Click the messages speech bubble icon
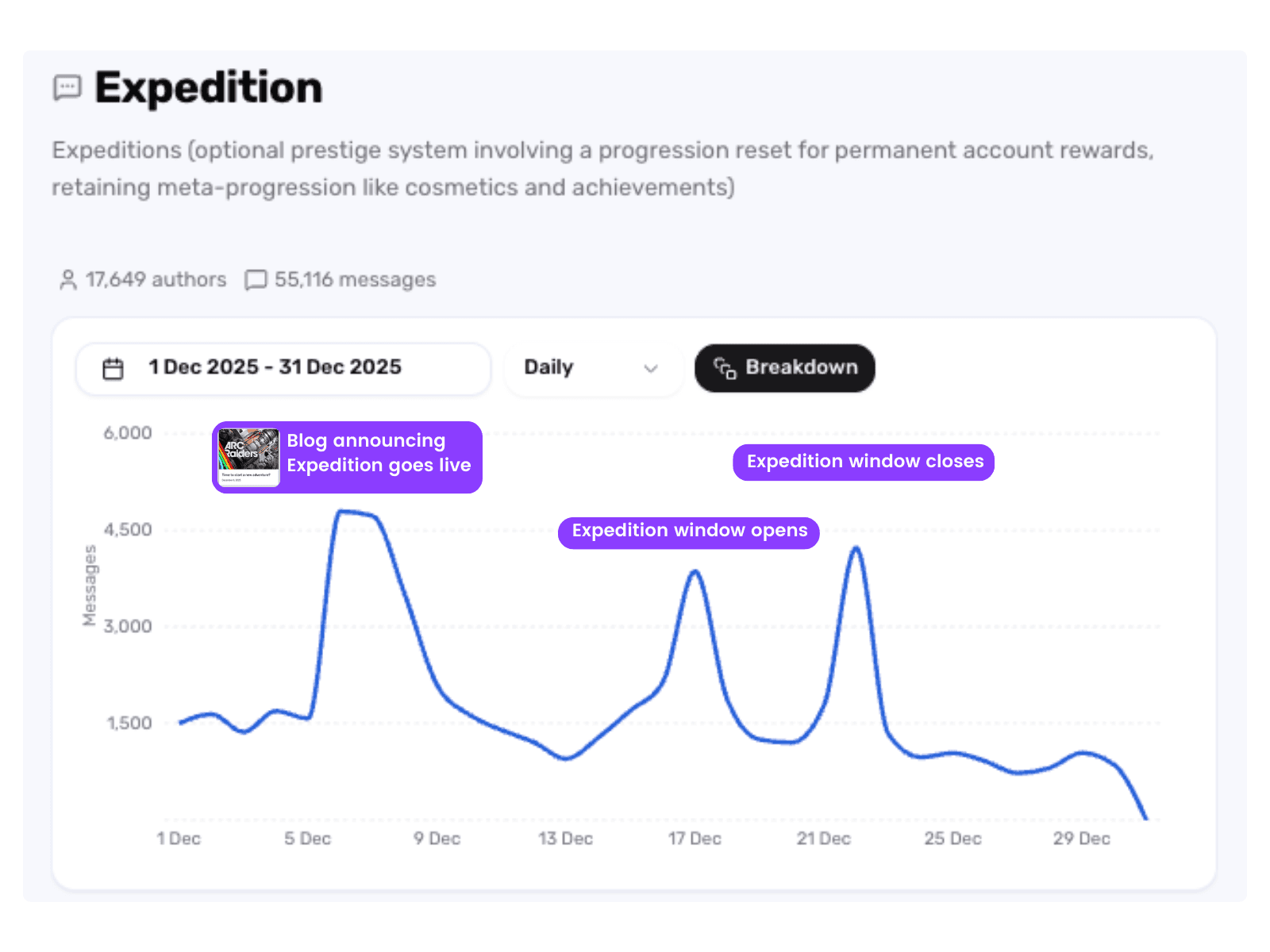 [x=256, y=280]
